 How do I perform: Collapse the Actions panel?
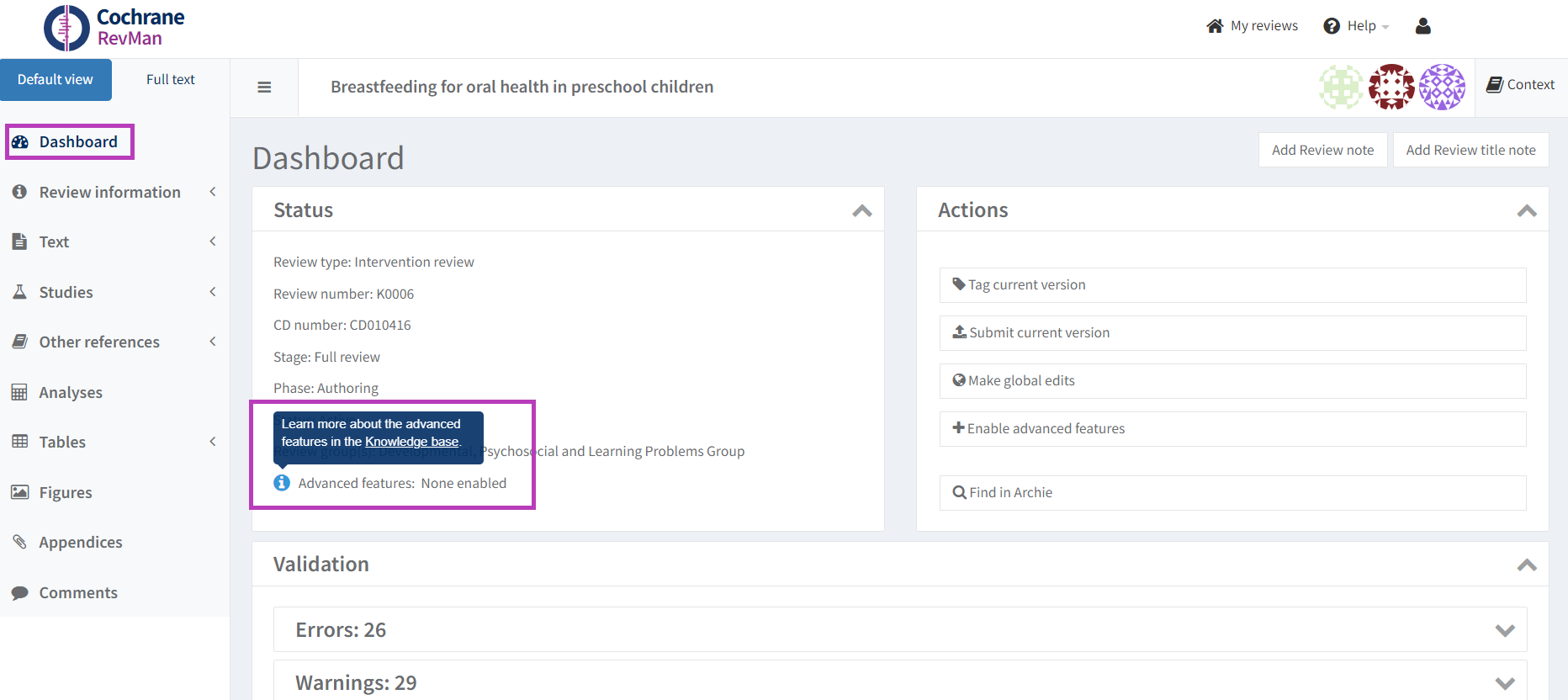click(1526, 210)
